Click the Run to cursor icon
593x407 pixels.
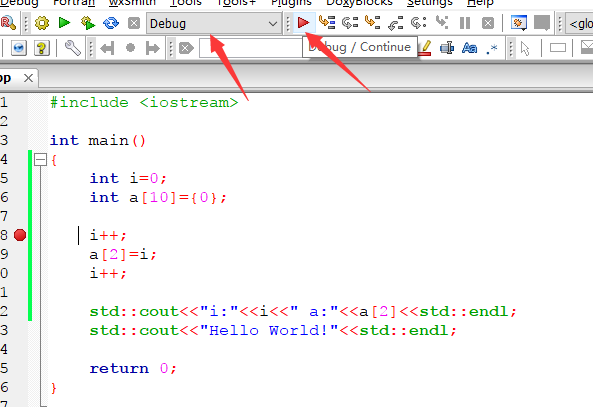click(327, 23)
